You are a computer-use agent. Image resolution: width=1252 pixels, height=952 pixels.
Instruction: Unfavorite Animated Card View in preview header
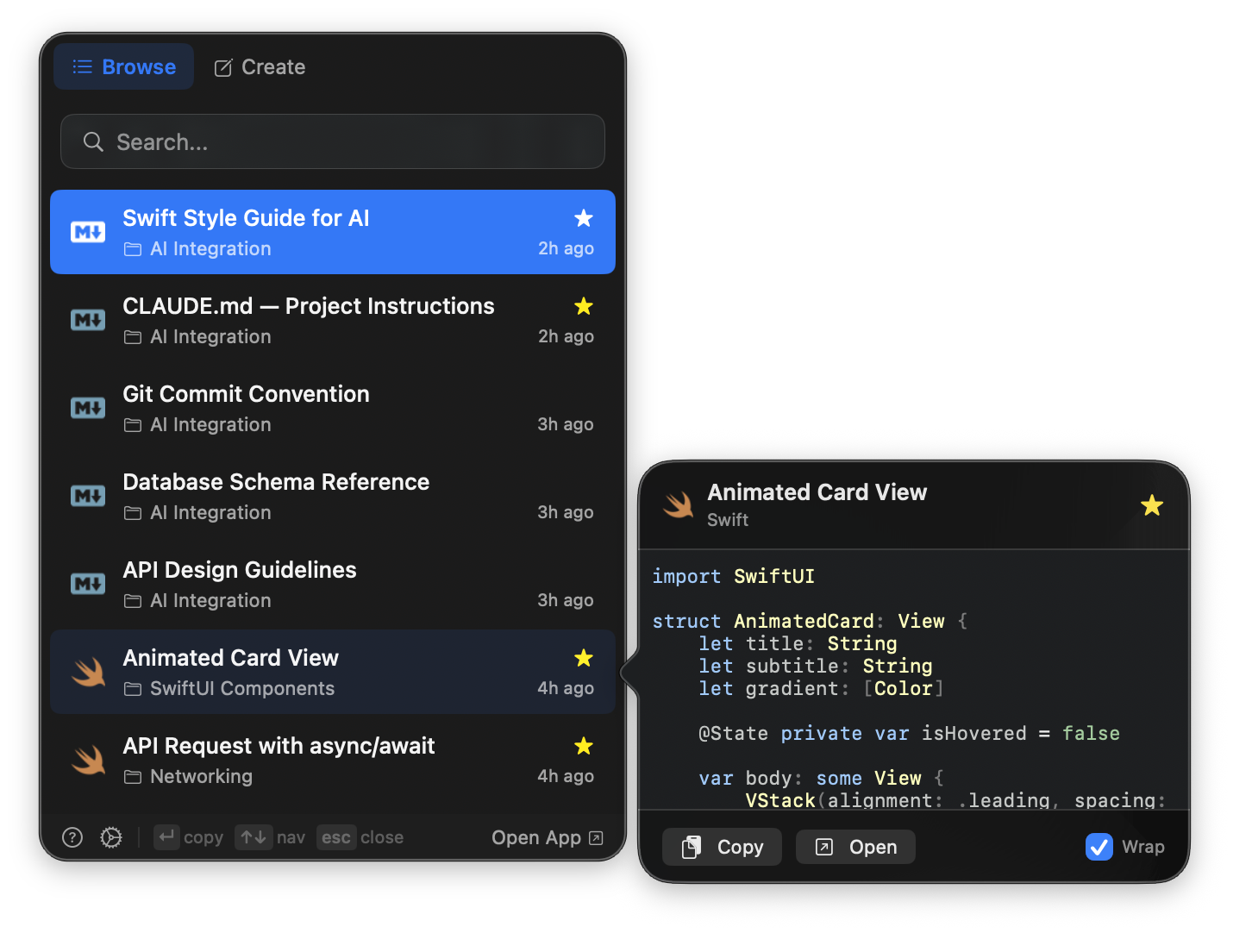point(1152,505)
